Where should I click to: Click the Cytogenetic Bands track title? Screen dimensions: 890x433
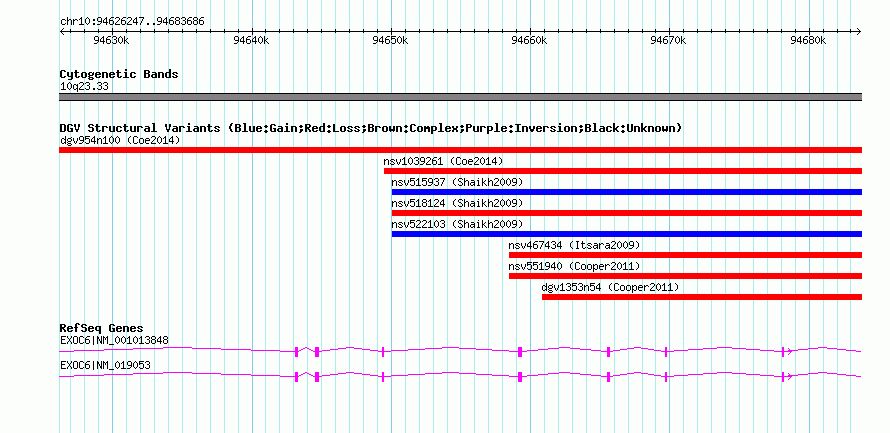click(x=119, y=74)
